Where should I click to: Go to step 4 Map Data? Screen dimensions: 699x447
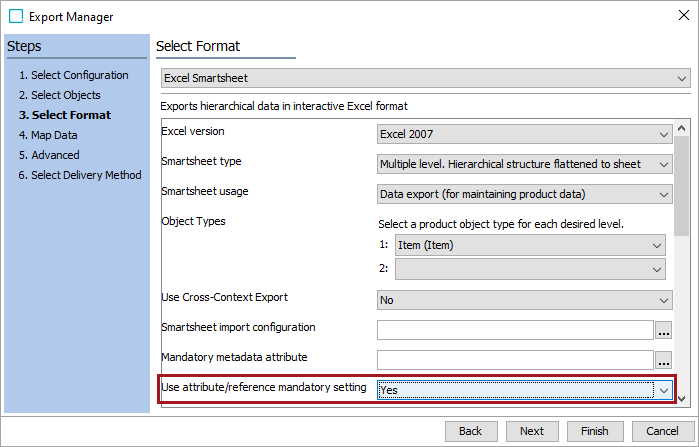(x=48, y=135)
